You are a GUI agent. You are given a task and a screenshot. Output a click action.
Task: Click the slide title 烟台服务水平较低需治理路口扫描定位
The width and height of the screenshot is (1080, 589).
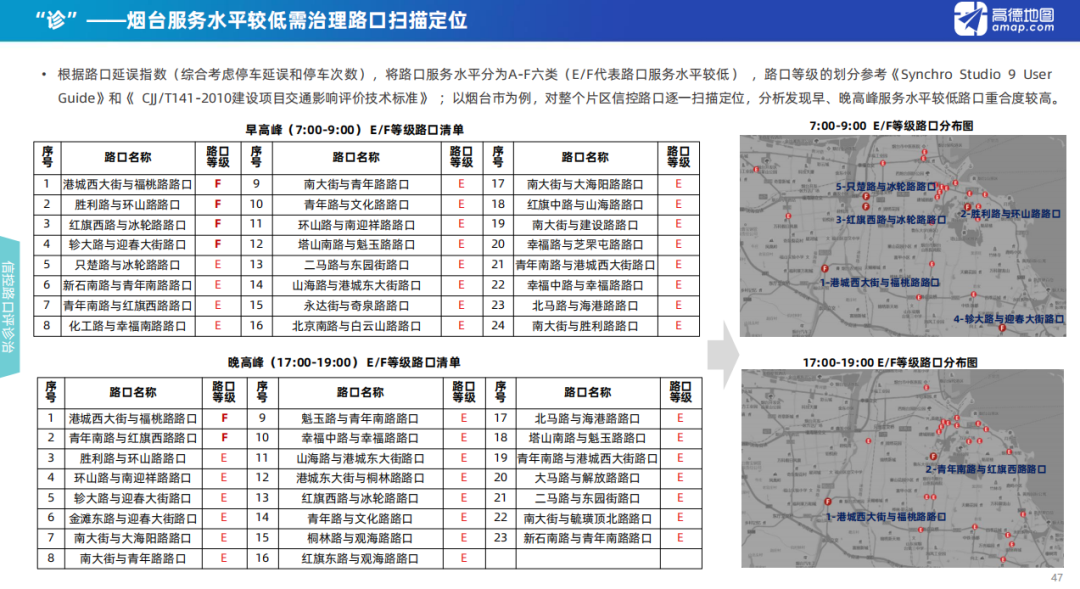[297, 20]
